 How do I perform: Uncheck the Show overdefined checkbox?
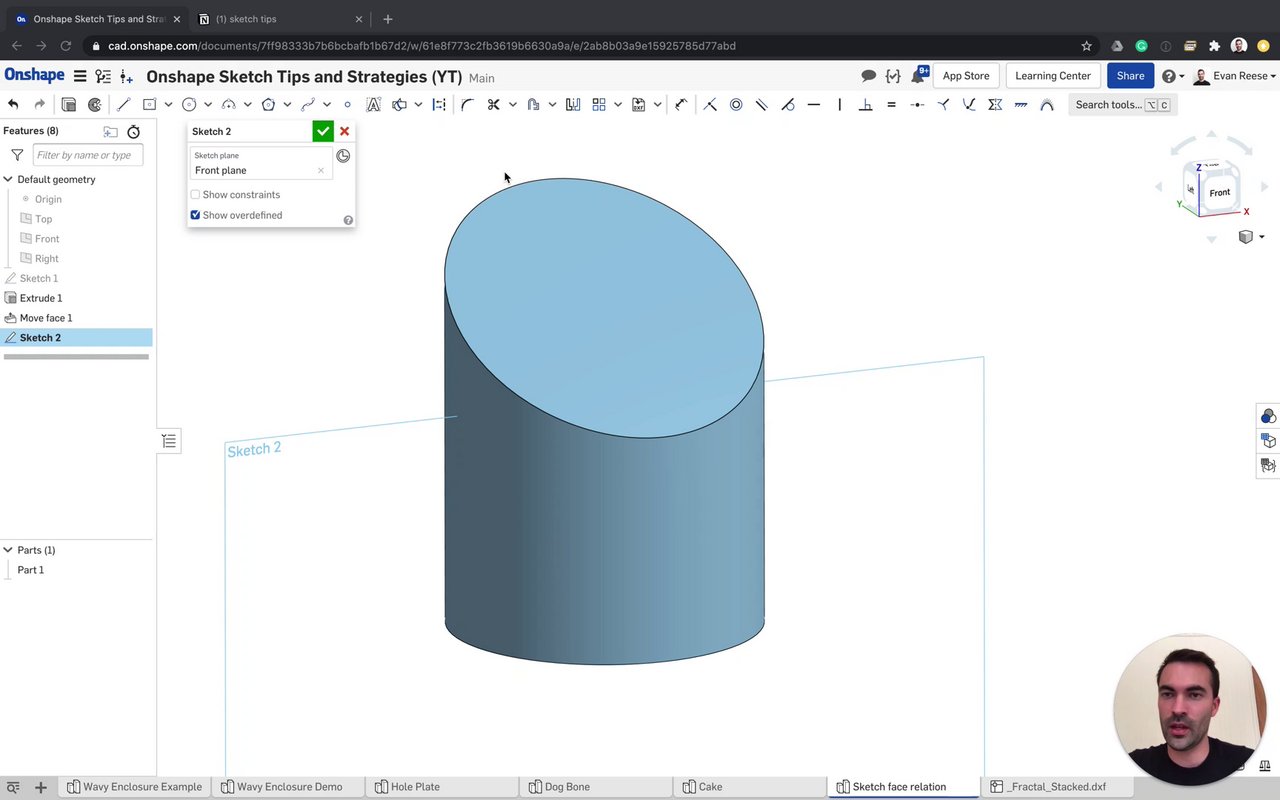(196, 215)
